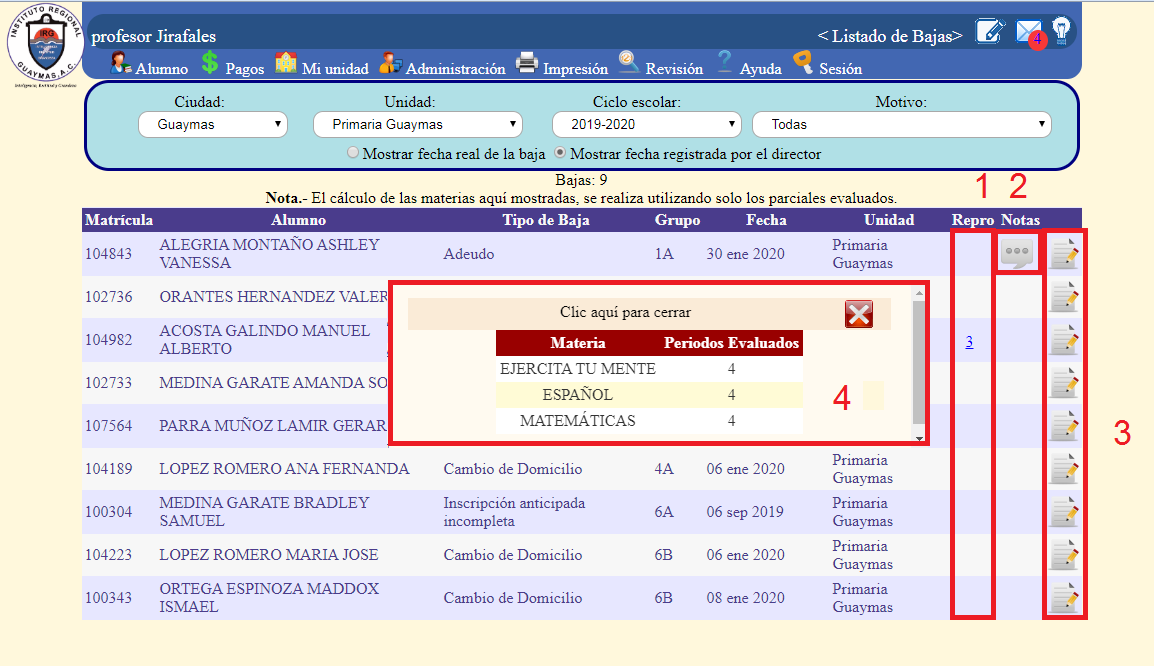Click matrícula 107564
Image resolution: width=1154 pixels, height=666 pixels.
point(108,425)
